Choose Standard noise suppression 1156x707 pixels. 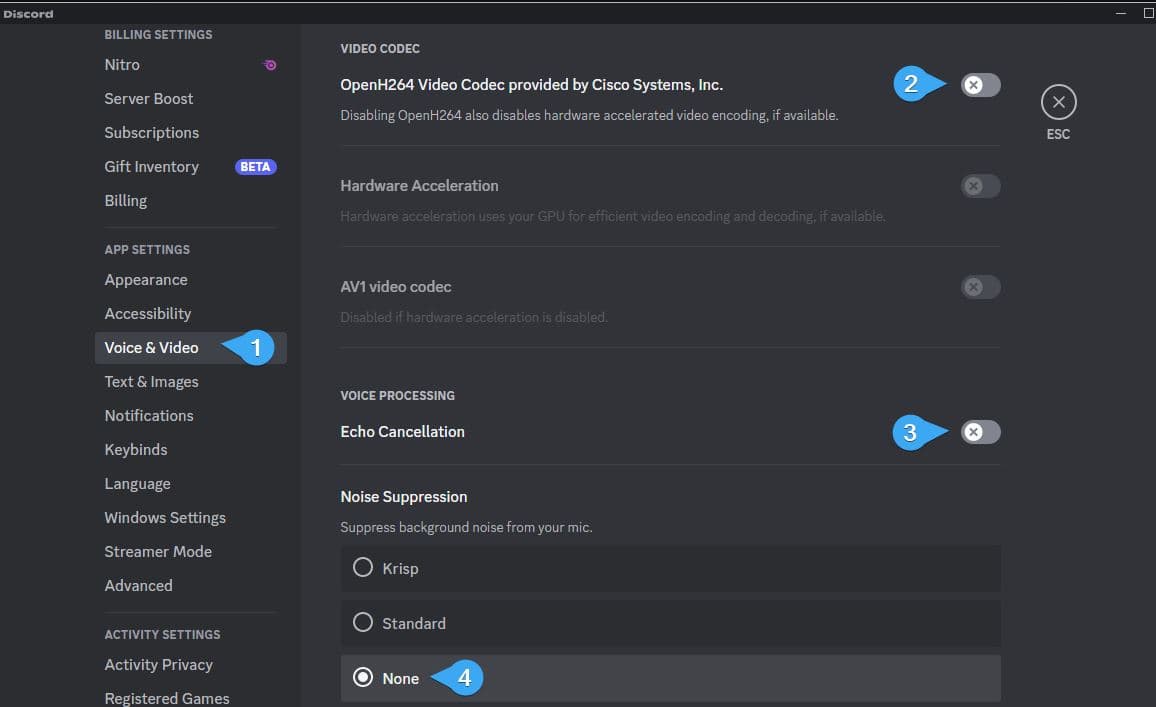pos(363,623)
